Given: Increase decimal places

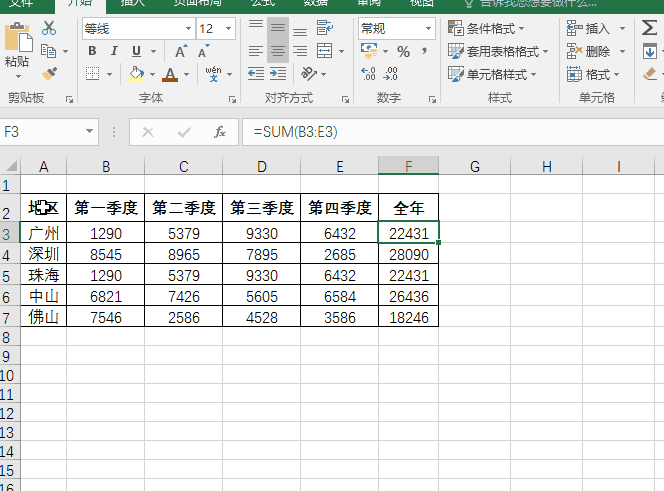Looking at the screenshot, I should (368, 74).
